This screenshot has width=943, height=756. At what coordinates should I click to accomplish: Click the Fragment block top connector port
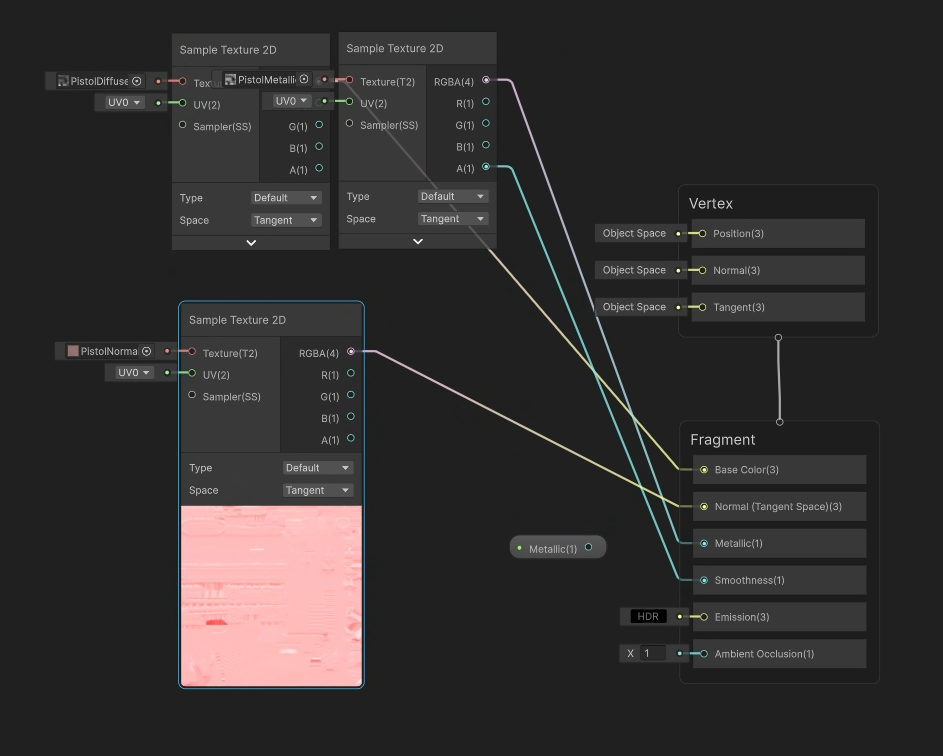click(780, 422)
